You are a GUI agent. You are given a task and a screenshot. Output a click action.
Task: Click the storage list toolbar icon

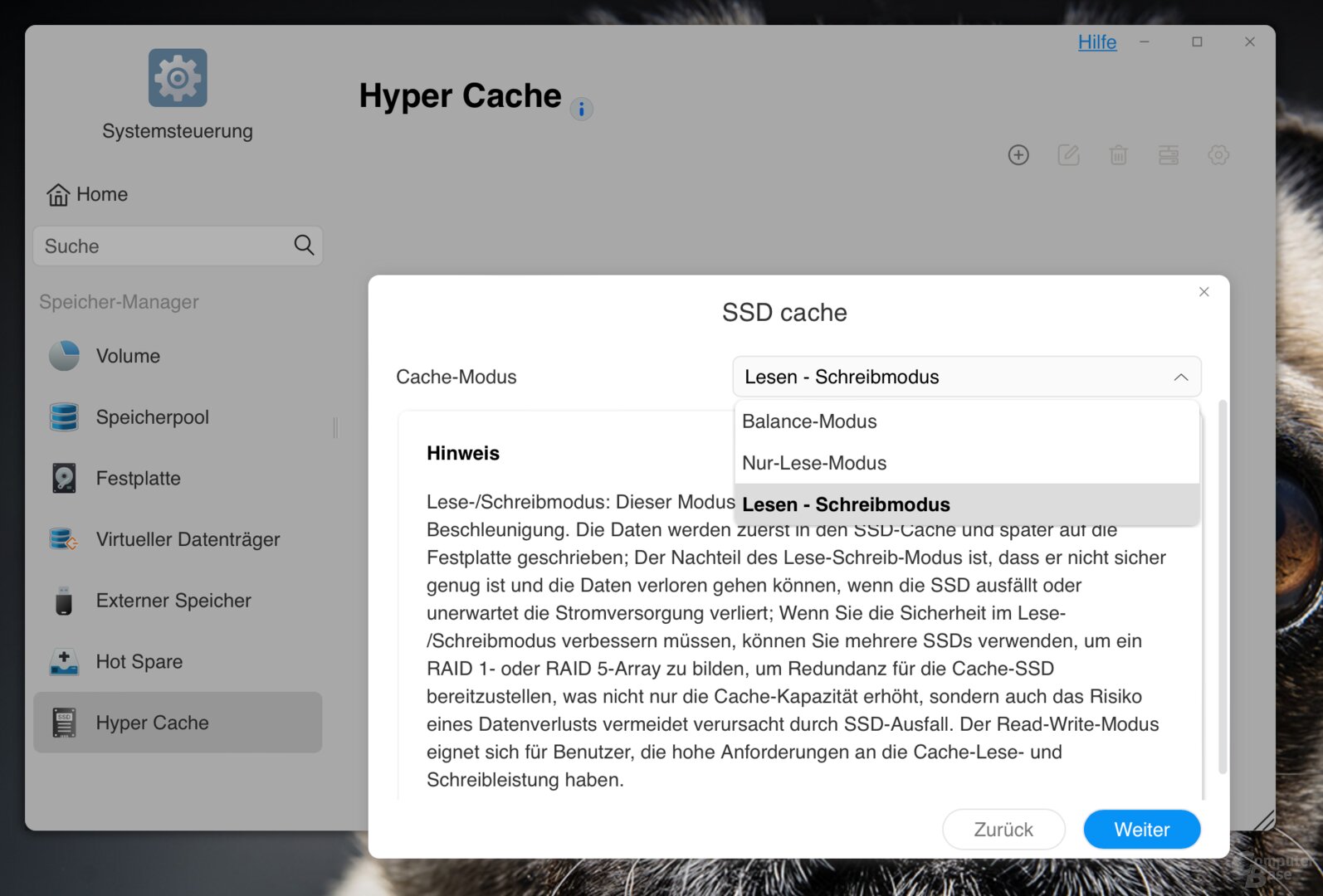click(x=1168, y=155)
